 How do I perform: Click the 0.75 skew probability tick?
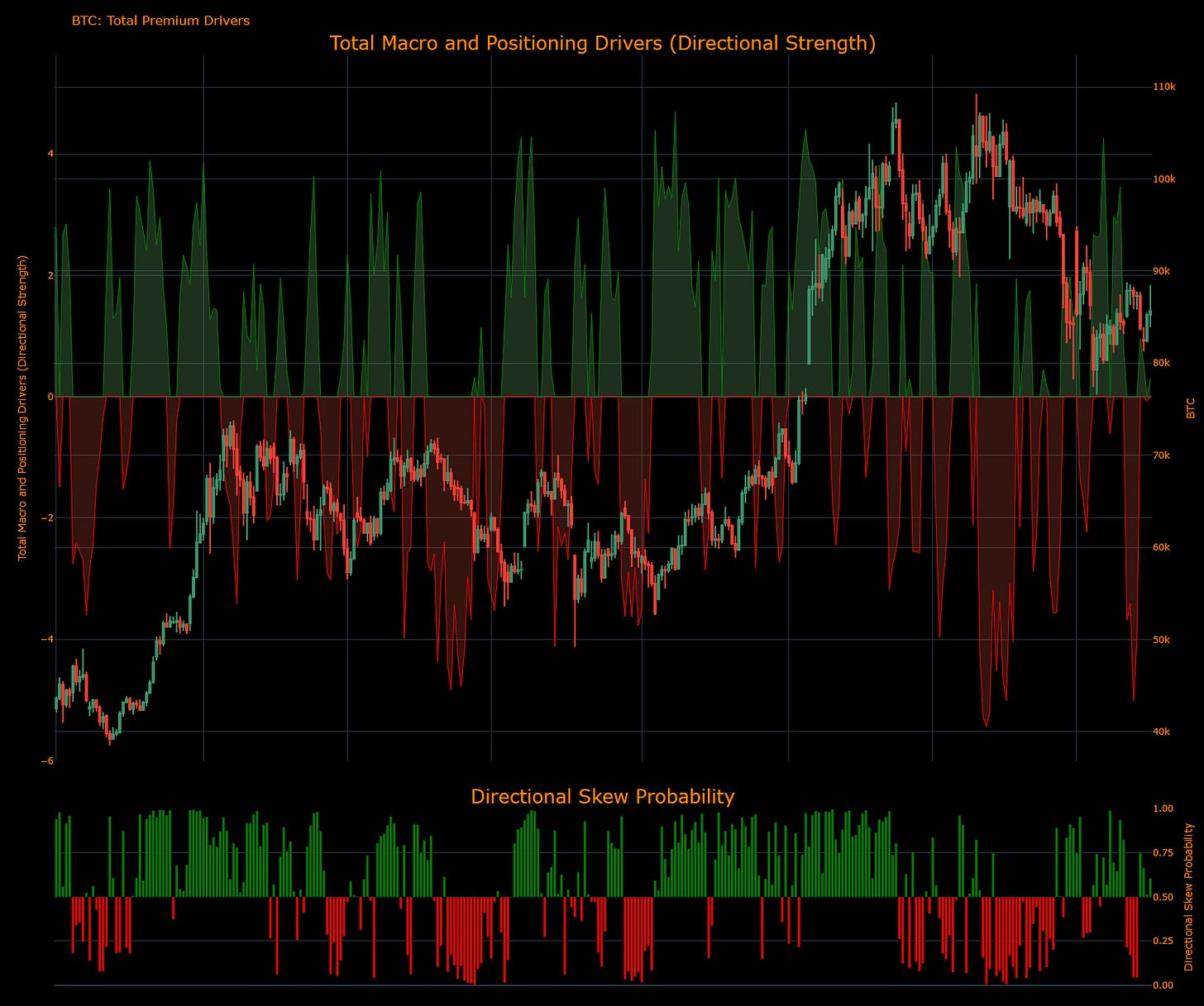[x=1163, y=853]
